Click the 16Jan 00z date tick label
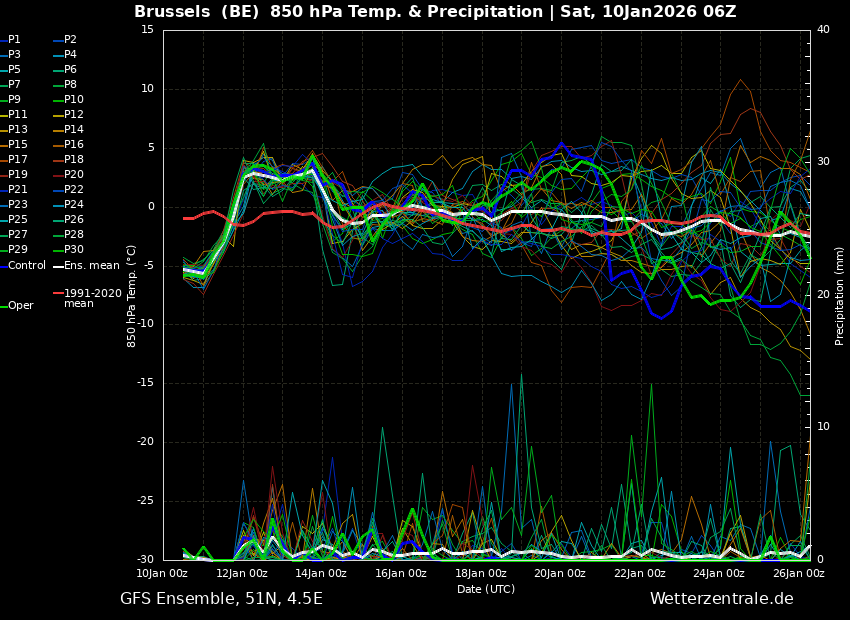Image resolution: width=850 pixels, height=620 pixels. click(x=400, y=574)
